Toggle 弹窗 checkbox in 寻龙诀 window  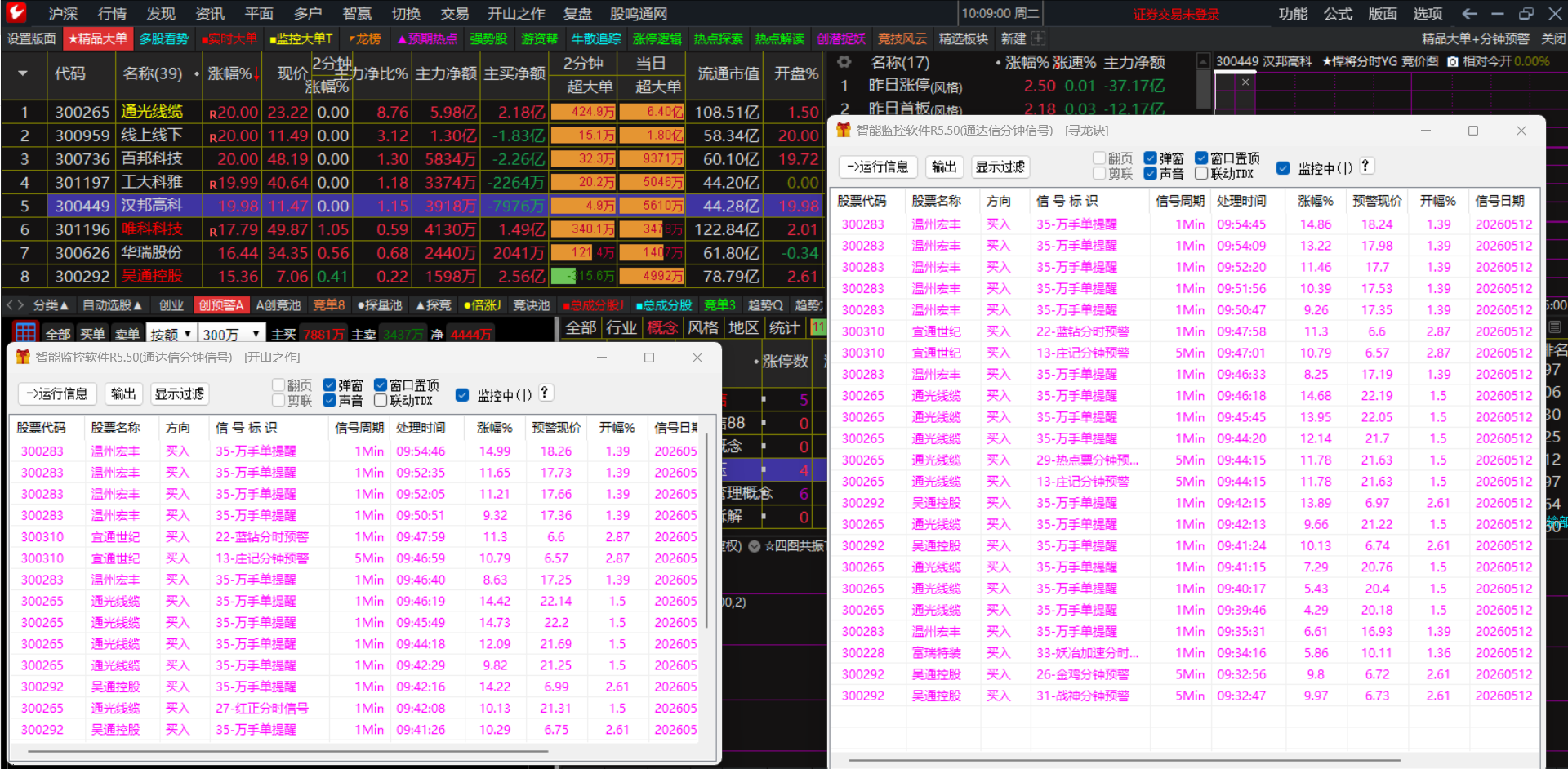pos(1150,158)
